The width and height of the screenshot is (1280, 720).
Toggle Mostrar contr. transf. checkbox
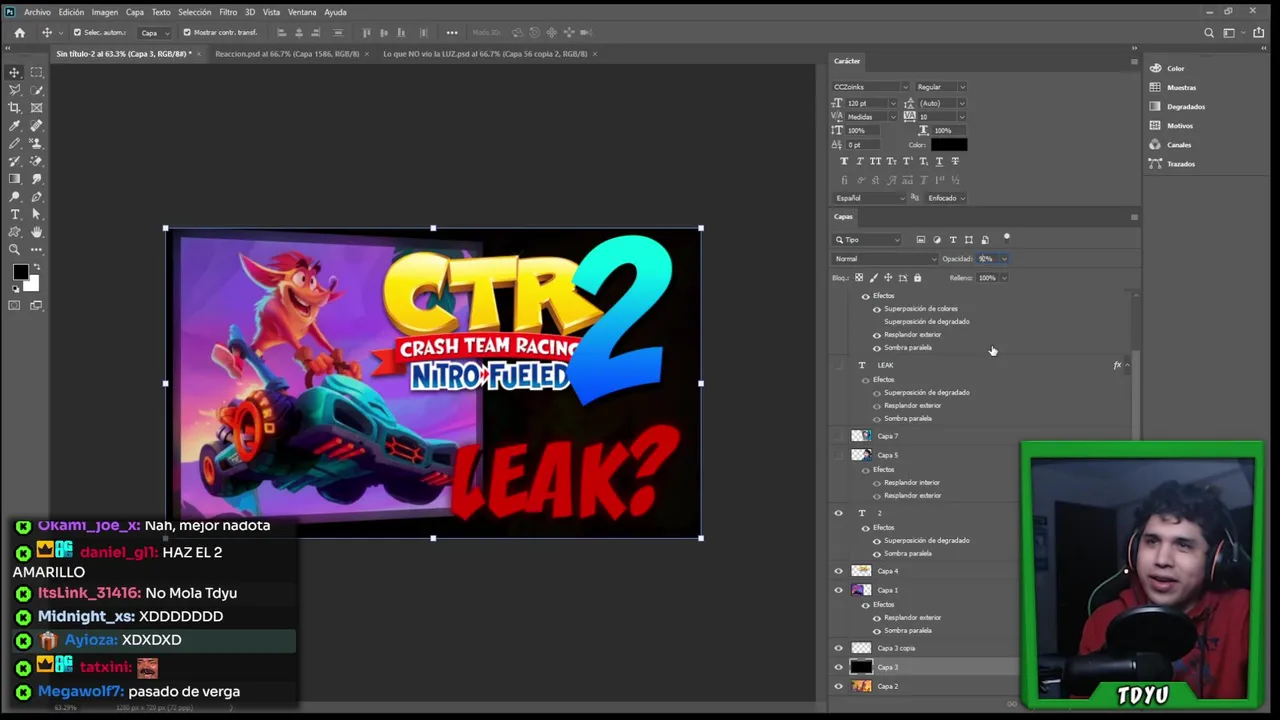187,32
